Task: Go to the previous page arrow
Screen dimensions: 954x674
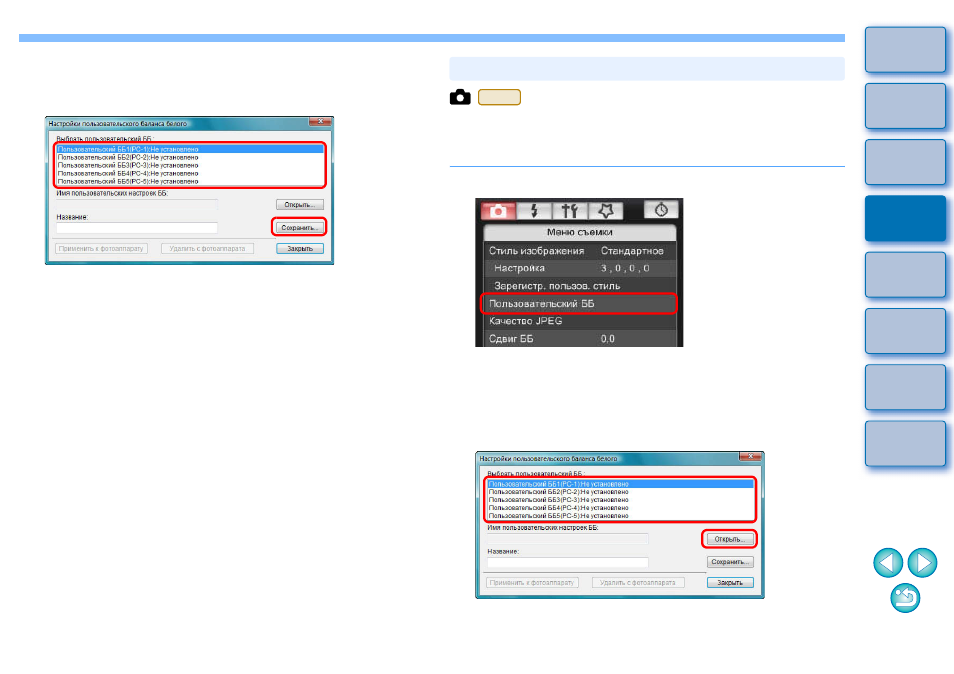Action: coord(888,562)
